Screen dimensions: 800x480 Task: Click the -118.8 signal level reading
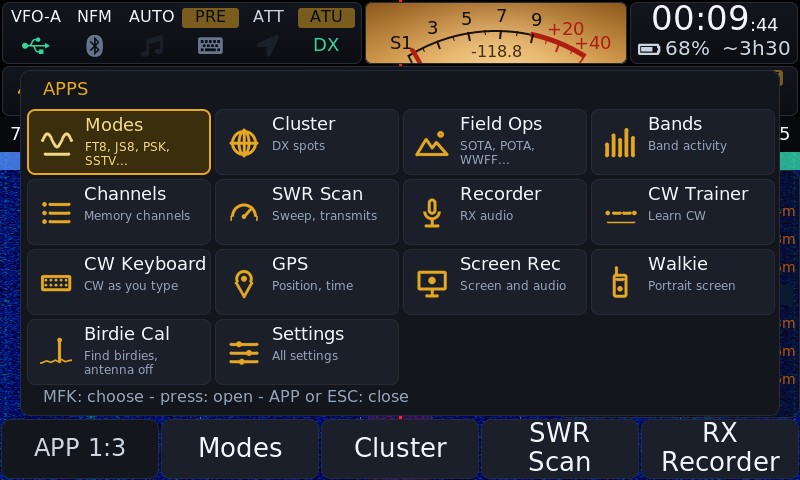pyautogui.click(x=496, y=52)
